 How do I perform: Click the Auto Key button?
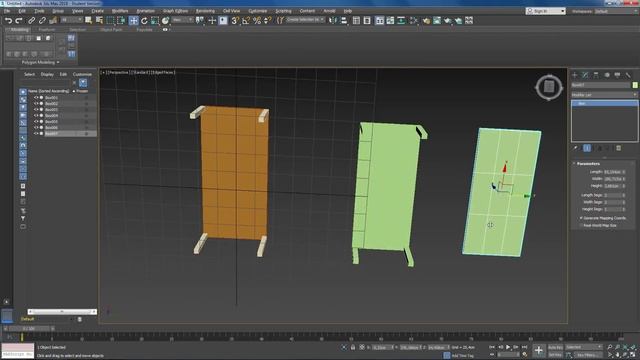pos(555,347)
